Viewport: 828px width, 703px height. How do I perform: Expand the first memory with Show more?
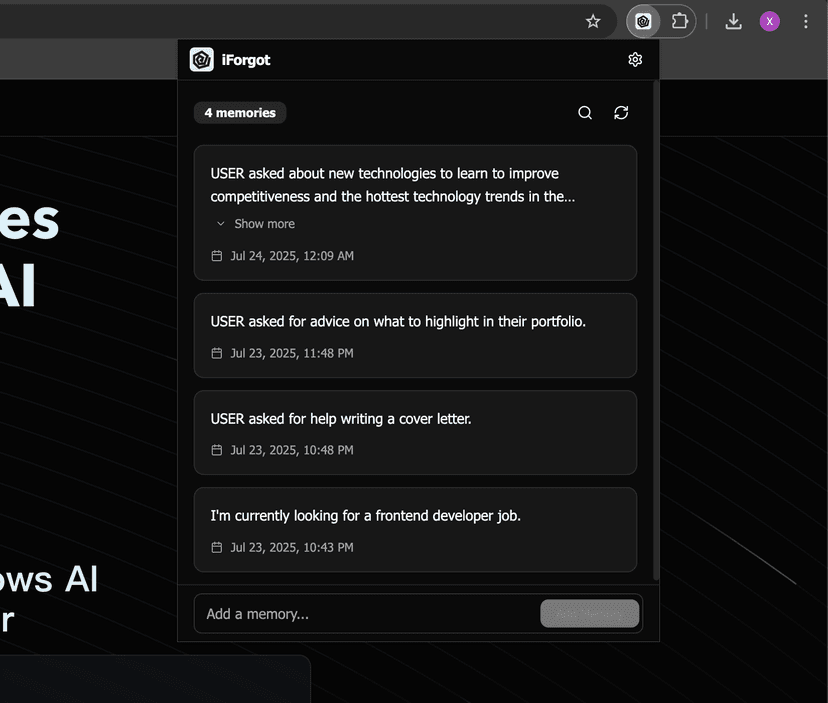[x=264, y=224]
